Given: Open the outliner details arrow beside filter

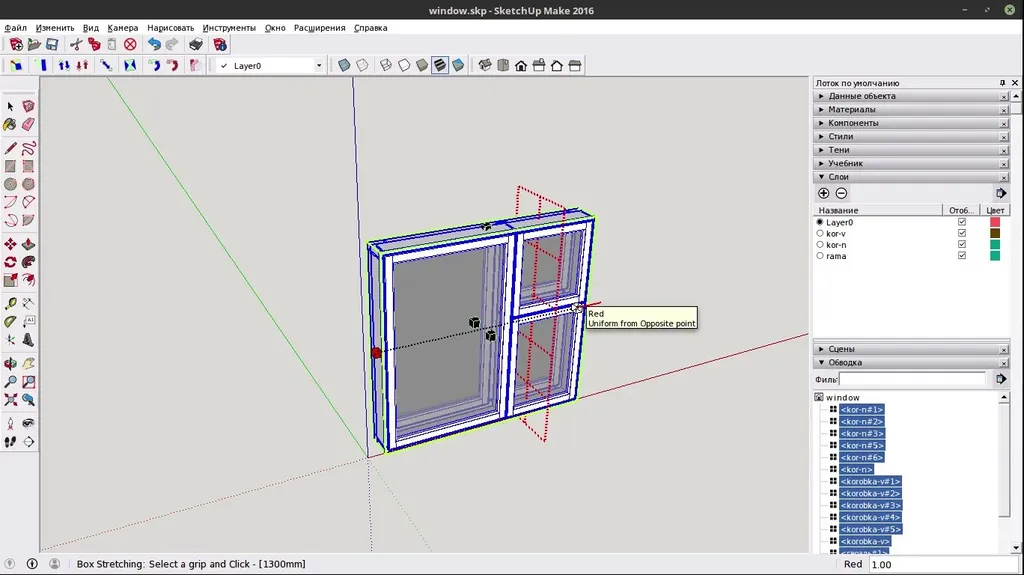Looking at the screenshot, I should pos(1000,379).
